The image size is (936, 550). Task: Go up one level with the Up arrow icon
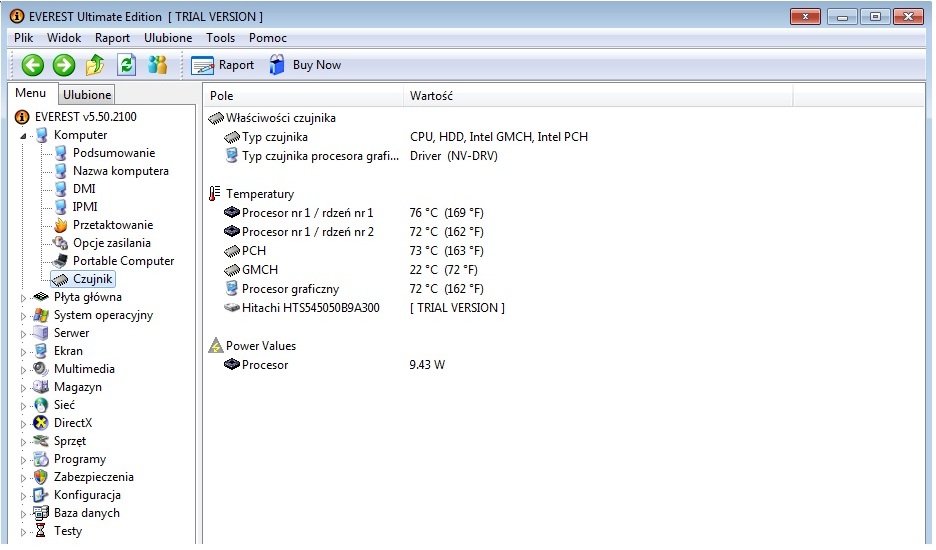95,65
